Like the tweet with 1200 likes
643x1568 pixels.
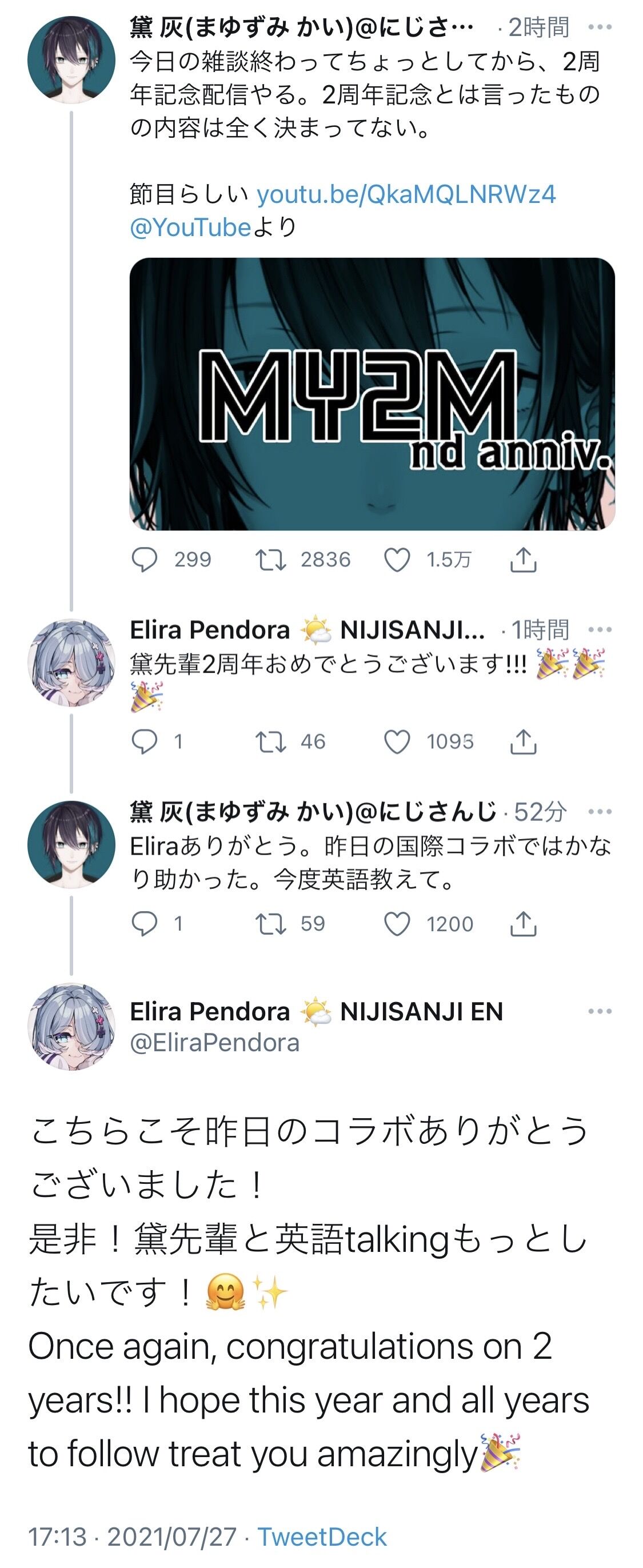click(x=397, y=924)
